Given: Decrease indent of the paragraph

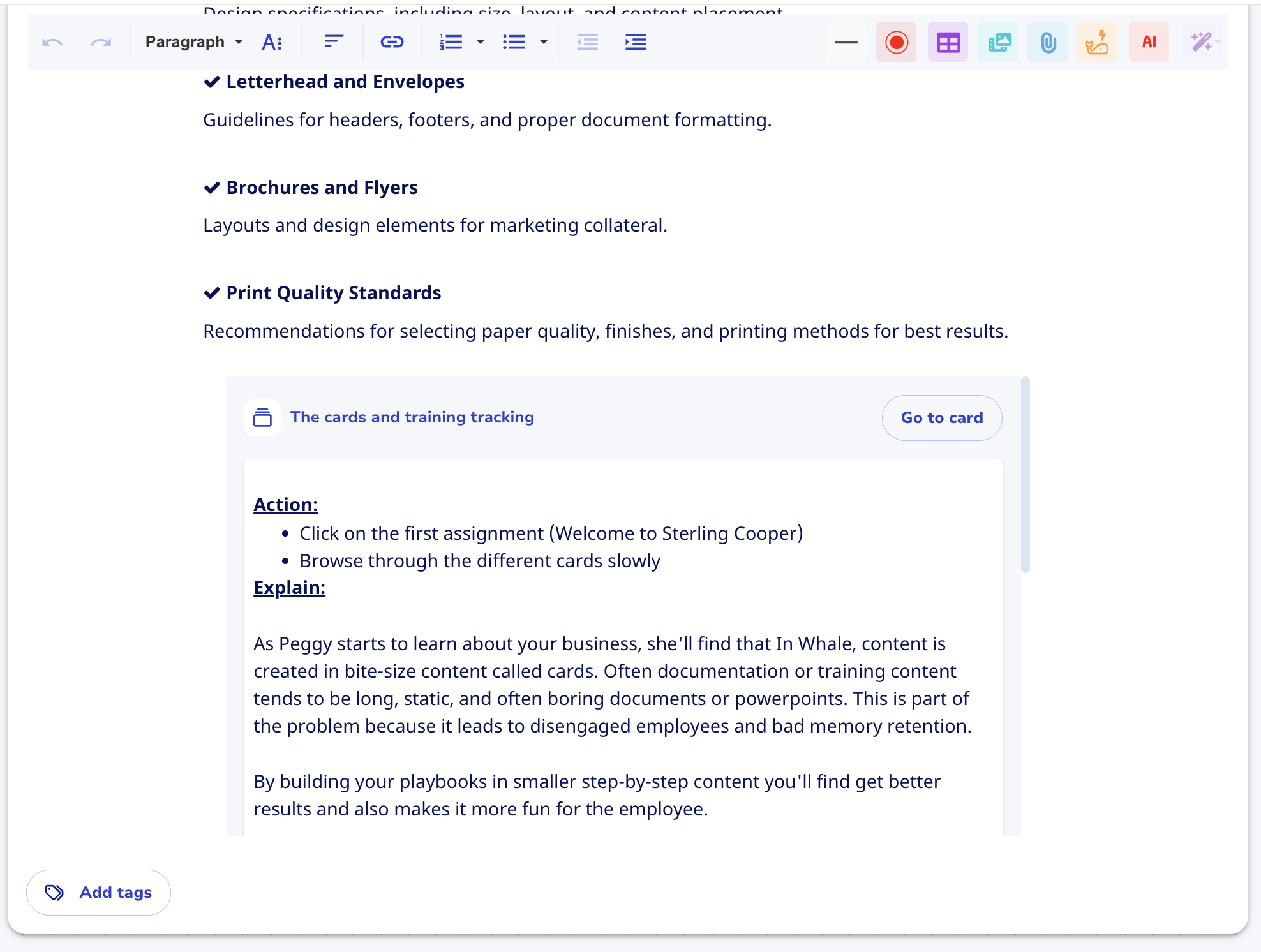Looking at the screenshot, I should pos(587,42).
